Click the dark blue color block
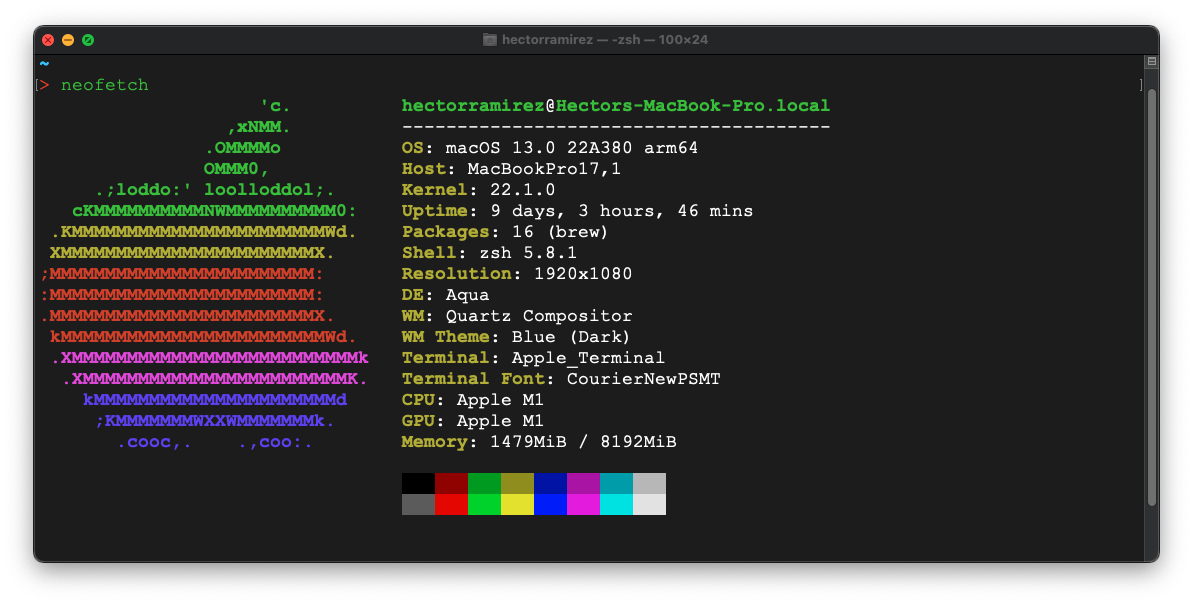The height and width of the screenshot is (604, 1193). [550, 483]
